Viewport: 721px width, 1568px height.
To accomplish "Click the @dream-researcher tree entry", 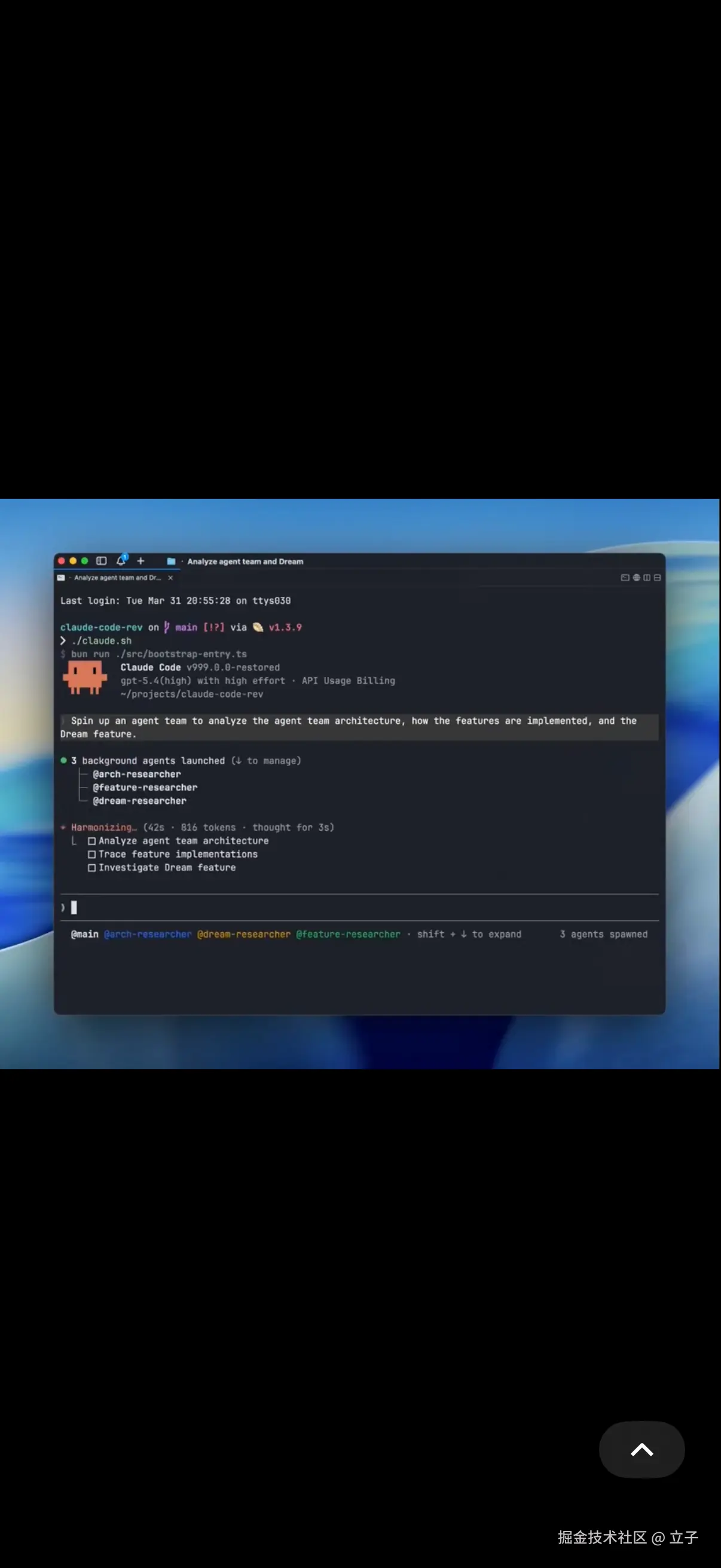I will point(139,801).
